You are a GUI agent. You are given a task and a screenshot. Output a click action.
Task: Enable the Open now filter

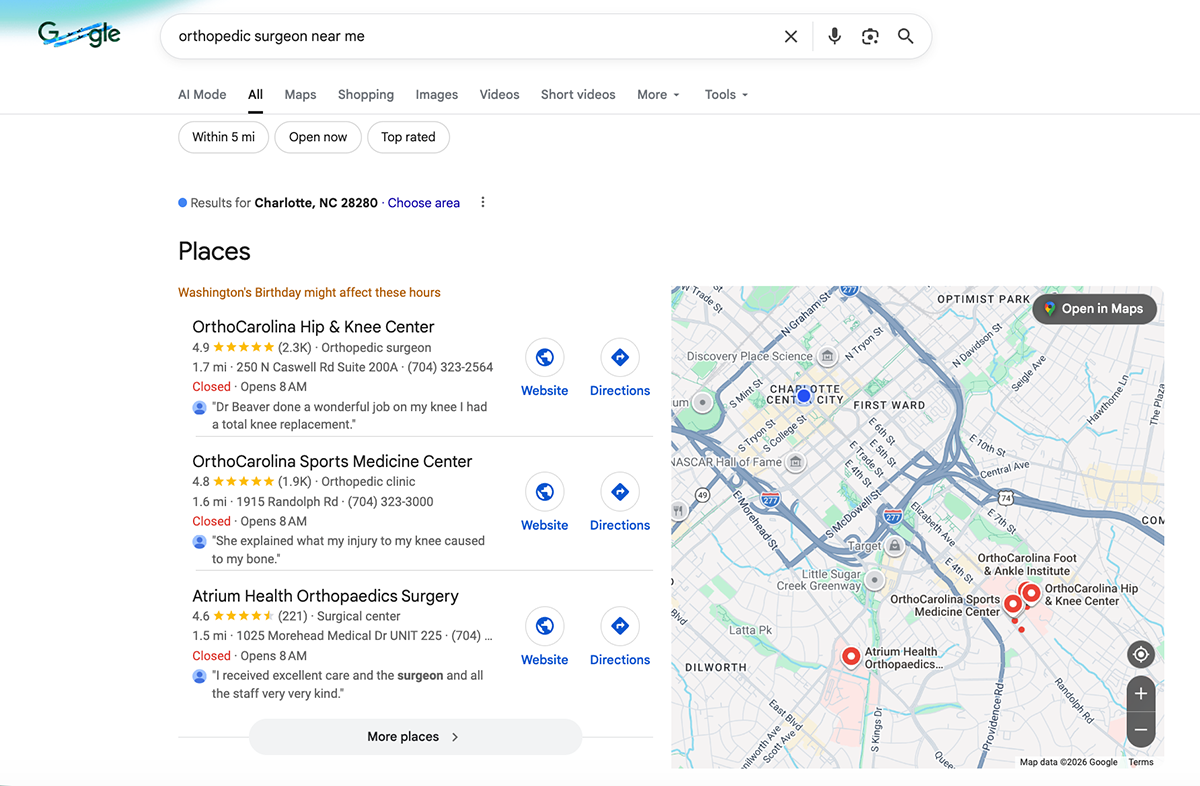tap(318, 137)
